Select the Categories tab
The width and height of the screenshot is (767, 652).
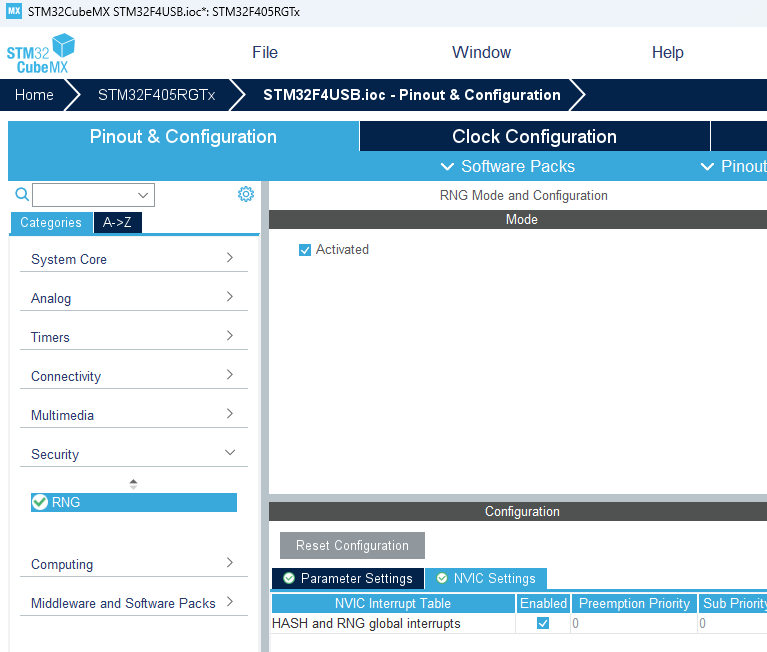[51, 223]
